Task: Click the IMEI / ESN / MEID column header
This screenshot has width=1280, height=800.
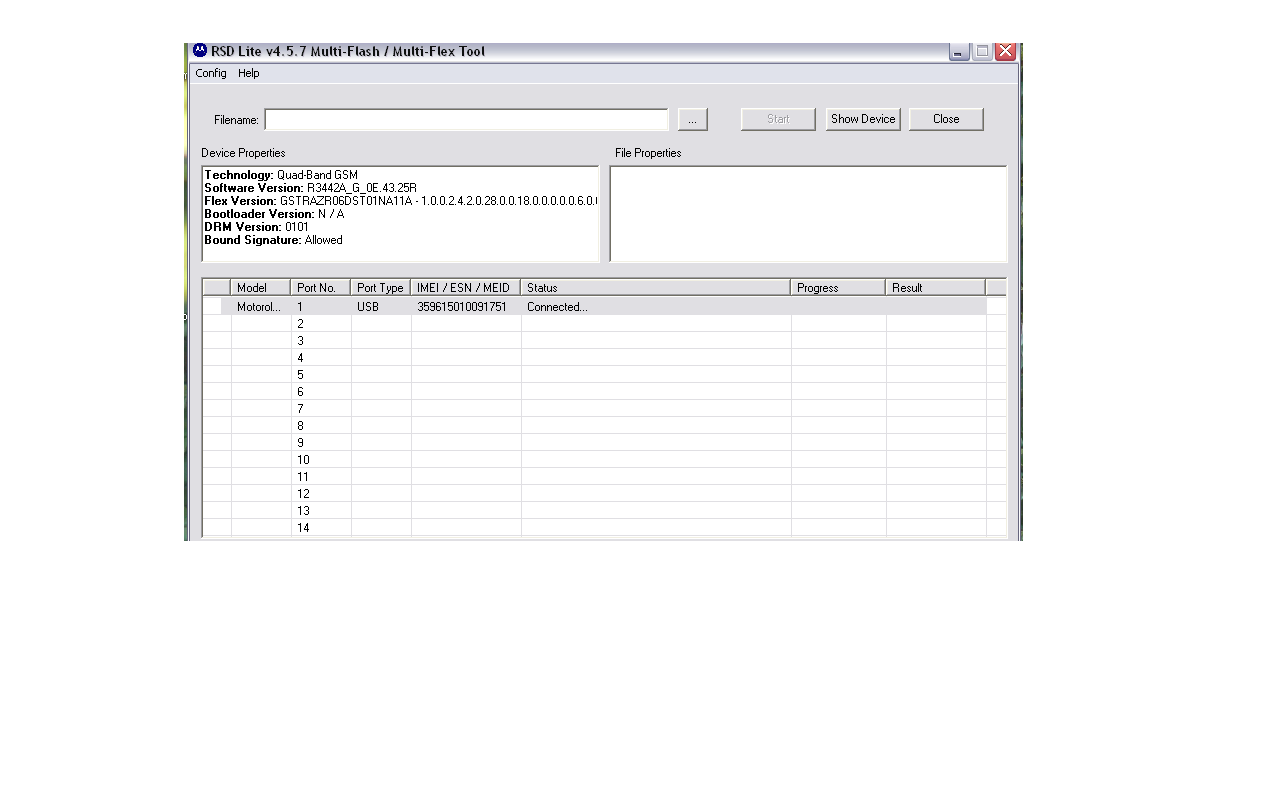Action: click(x=466, y=288)
